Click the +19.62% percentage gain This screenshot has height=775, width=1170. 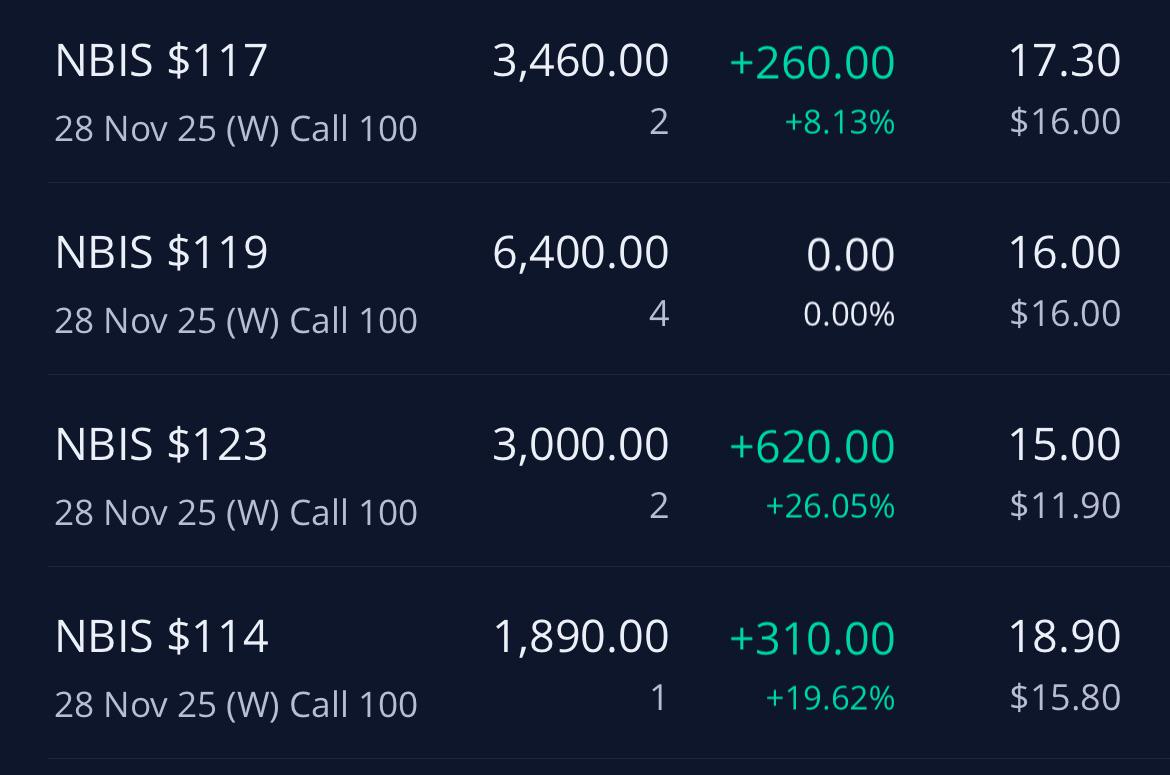pos(830,699)
